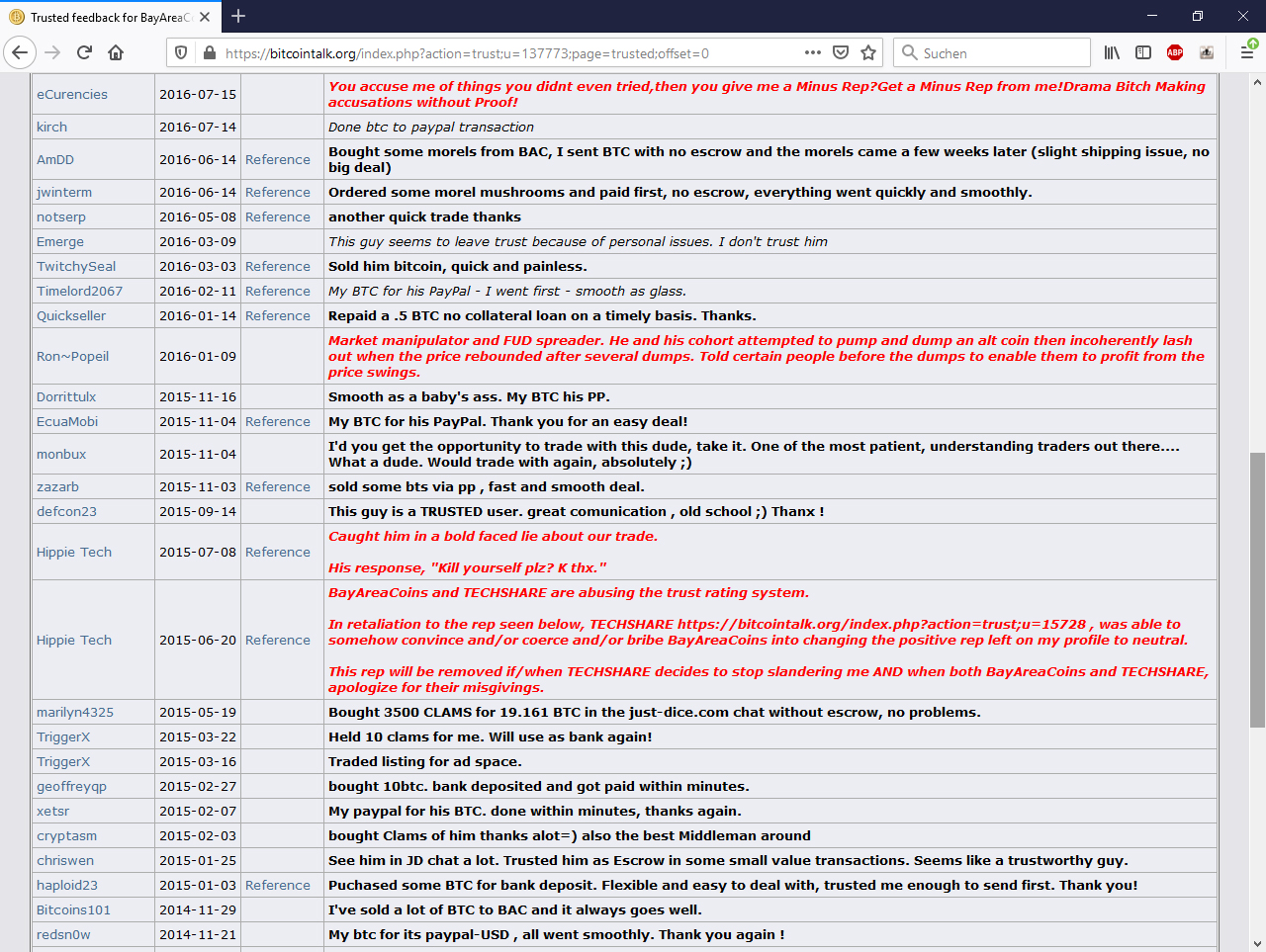Viewport: 1266px width, 952px height.
Task: Save page to Pocket
Action: 841,52
